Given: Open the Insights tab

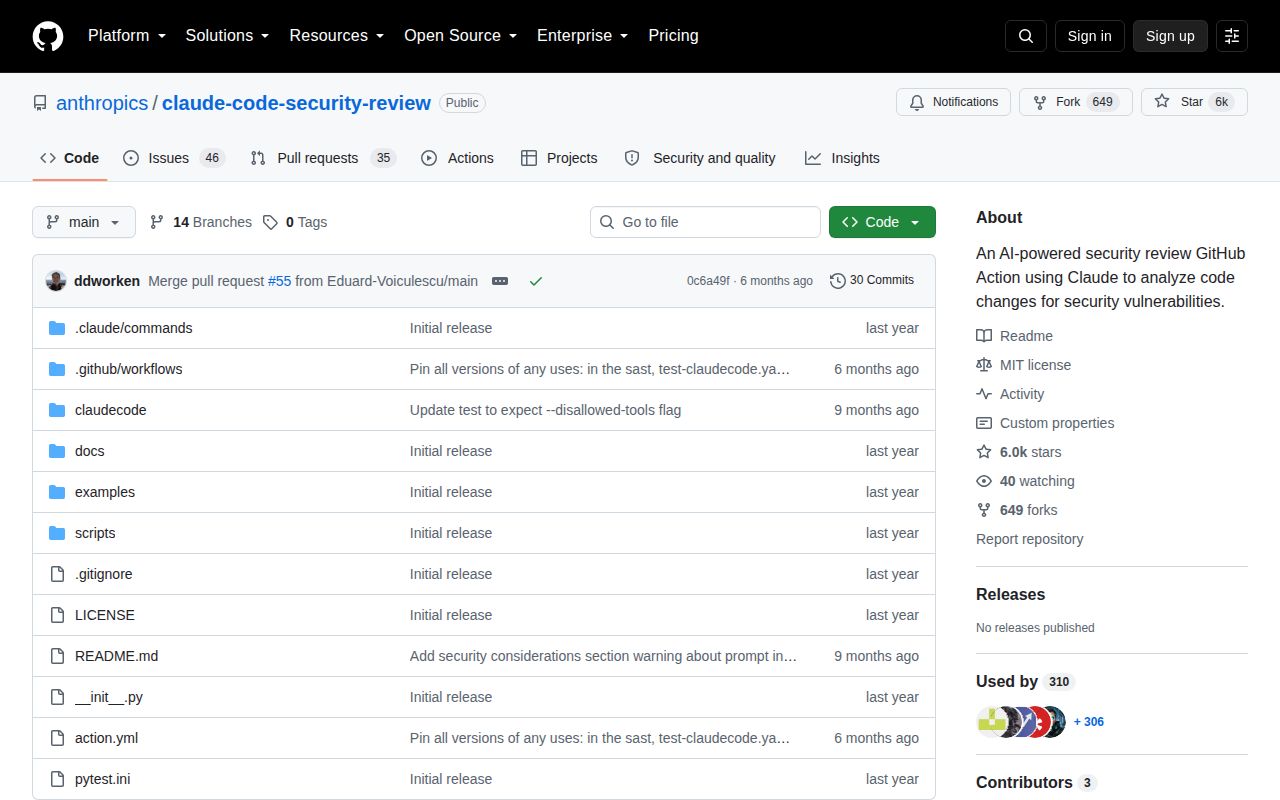Looking at the screenshot, I should point(842,158).
